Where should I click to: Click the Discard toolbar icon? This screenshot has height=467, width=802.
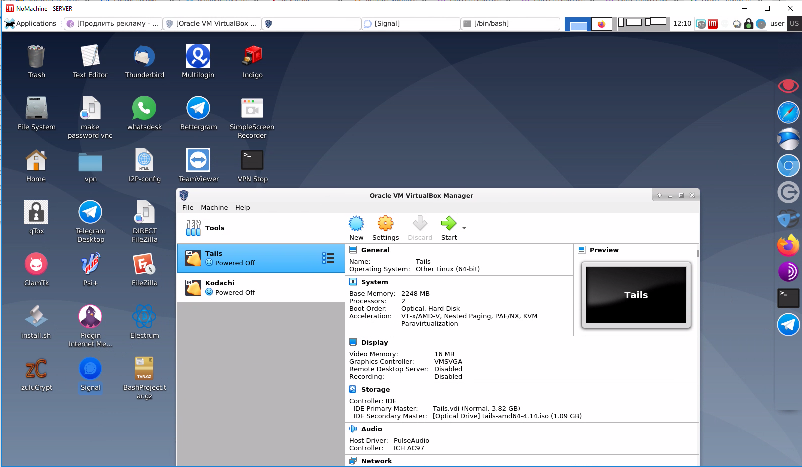(420, 224)
